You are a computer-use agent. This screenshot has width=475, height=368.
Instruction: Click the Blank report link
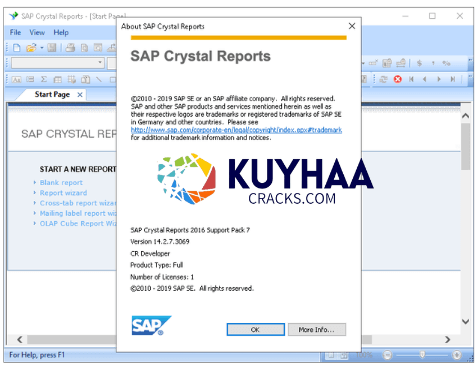pyautogui.click(x=61, y=182)
